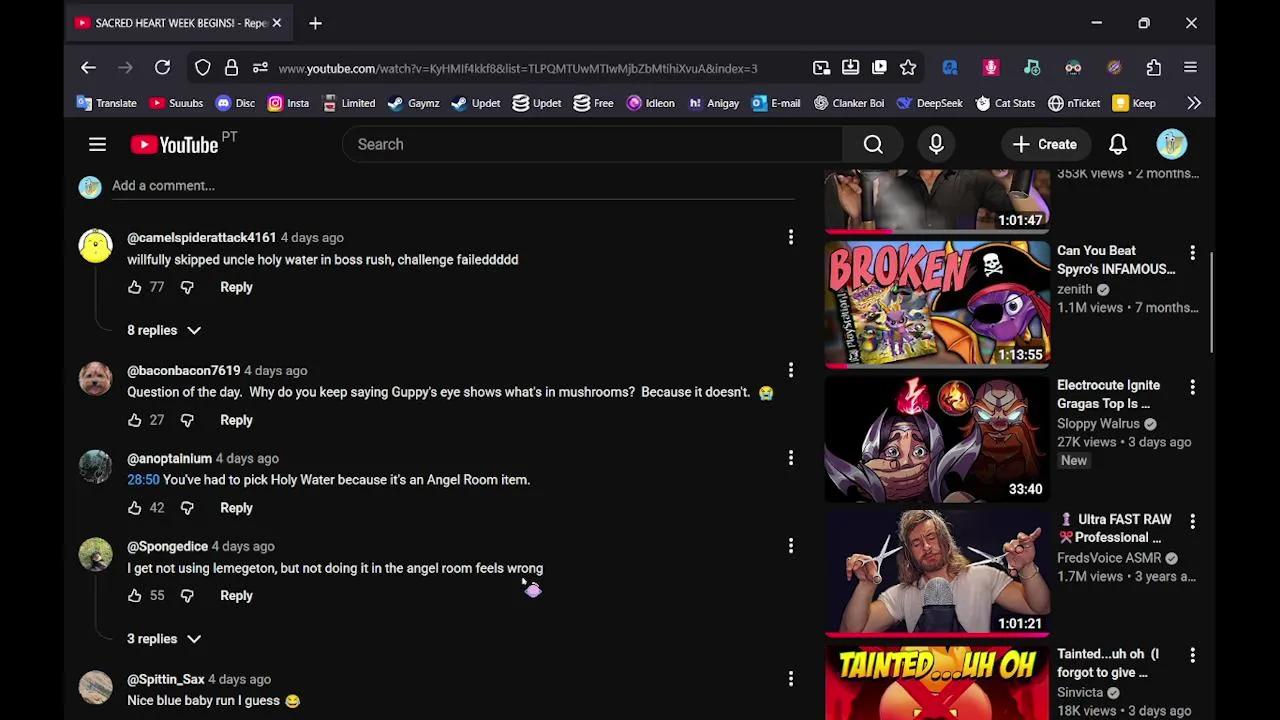The image size is (1280, 720).
Task: Open Spyro BROKEN video thumbnail
Action: [937, 305]
